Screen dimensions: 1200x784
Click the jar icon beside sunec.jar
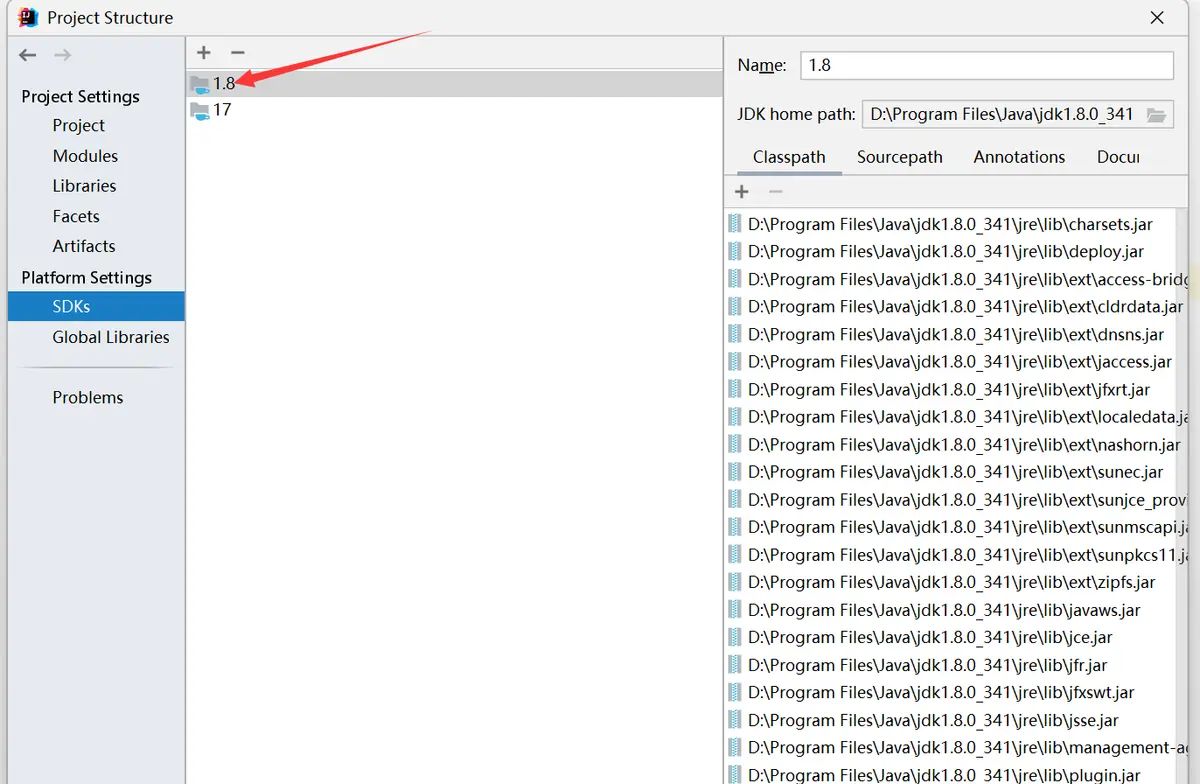(735, 472)
